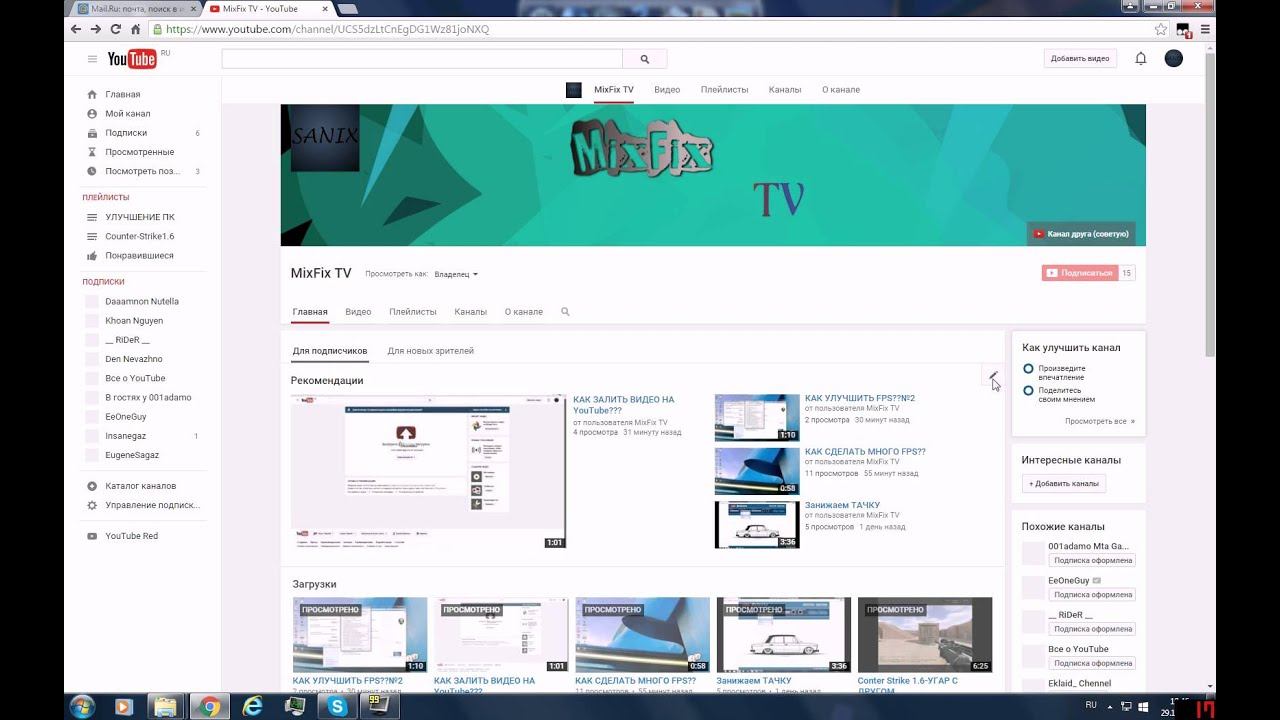Open КАК СДЕЛАТЬ МНОГО FPS?? recommendation
The image size is (1280, 720).
pyautogui.click(x=865, y=452)
